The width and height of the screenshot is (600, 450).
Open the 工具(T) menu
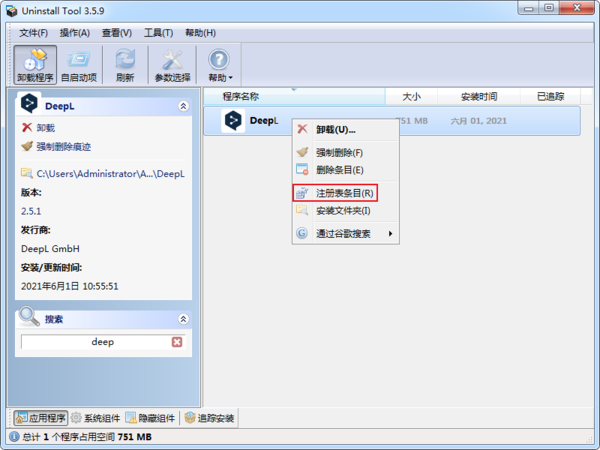158,33
